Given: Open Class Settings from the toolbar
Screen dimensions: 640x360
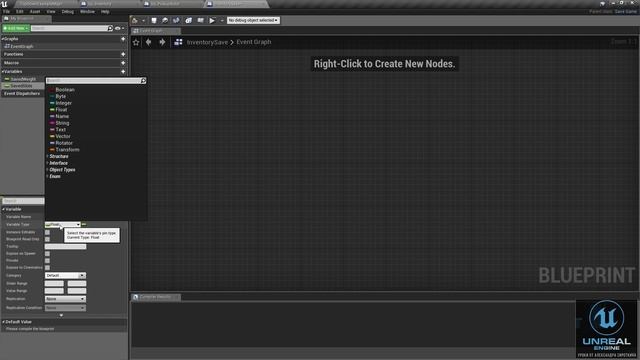Looking at the screenshot, I should (188, 20).
